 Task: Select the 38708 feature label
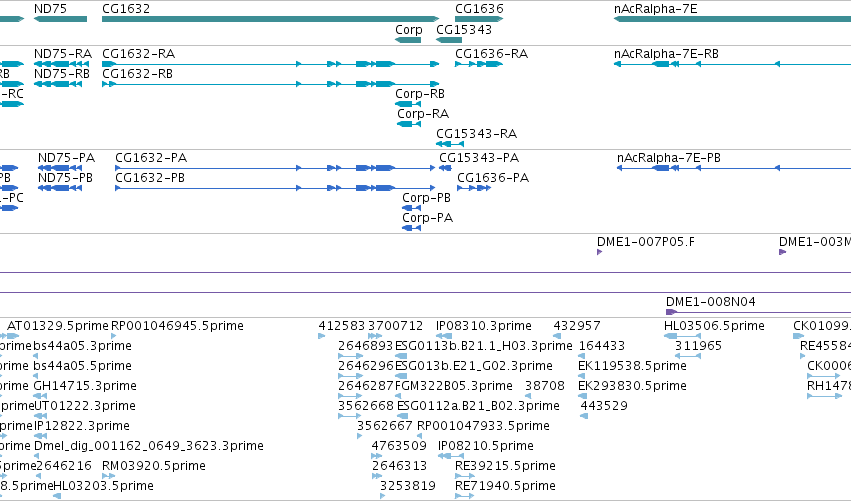[x=545, y=386]
